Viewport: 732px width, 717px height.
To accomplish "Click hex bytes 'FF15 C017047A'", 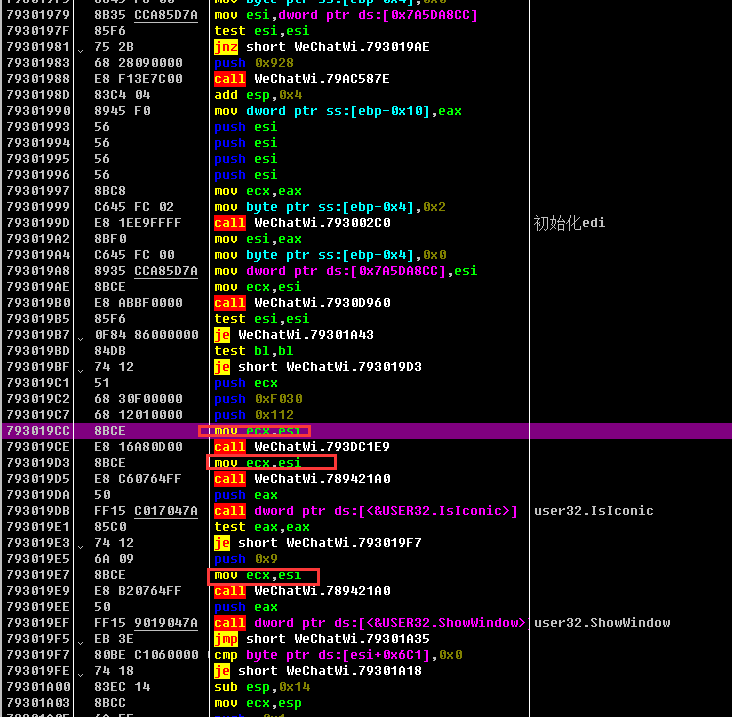I will (x=146, y=511).
